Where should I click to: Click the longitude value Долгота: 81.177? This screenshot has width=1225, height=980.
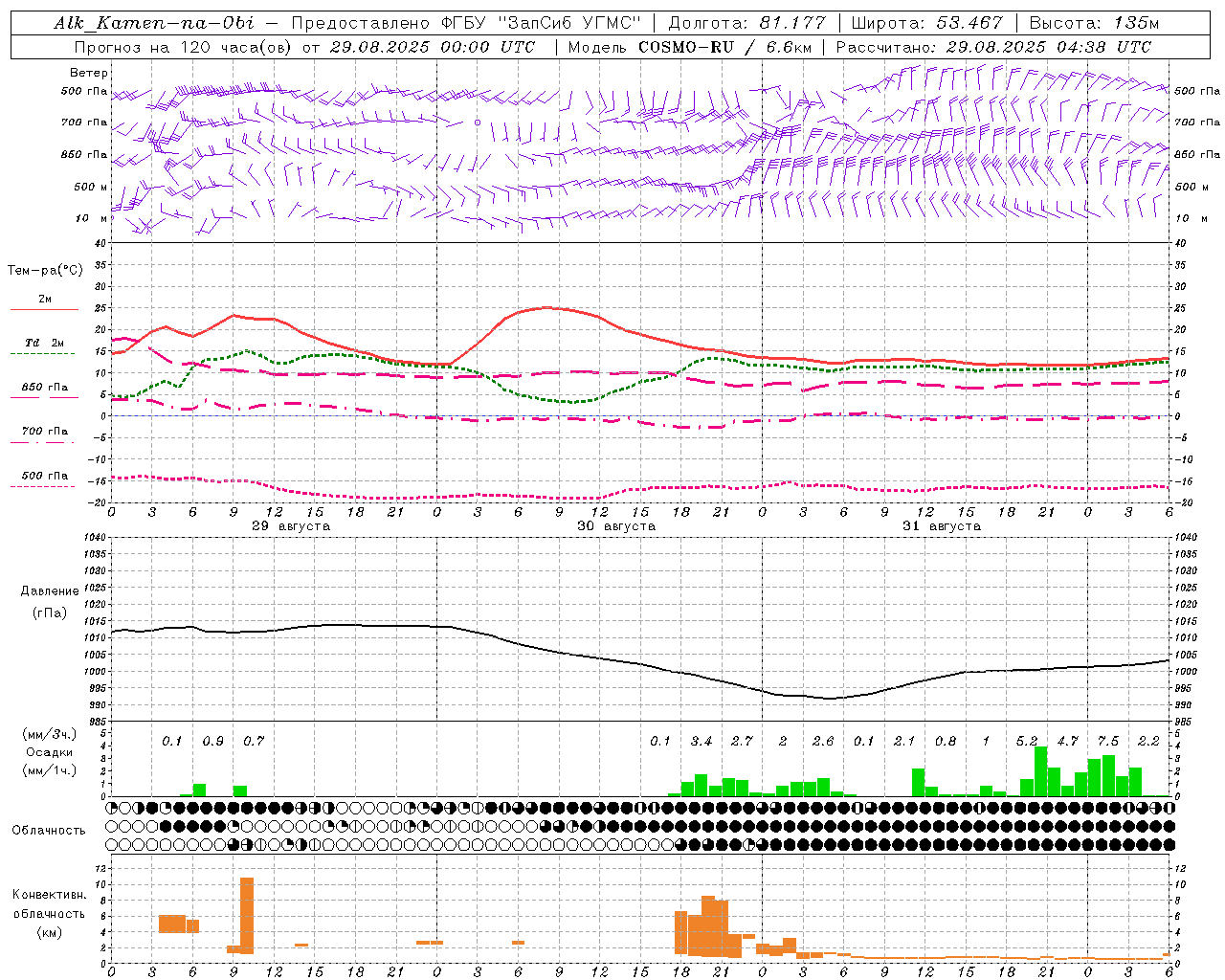746,23
